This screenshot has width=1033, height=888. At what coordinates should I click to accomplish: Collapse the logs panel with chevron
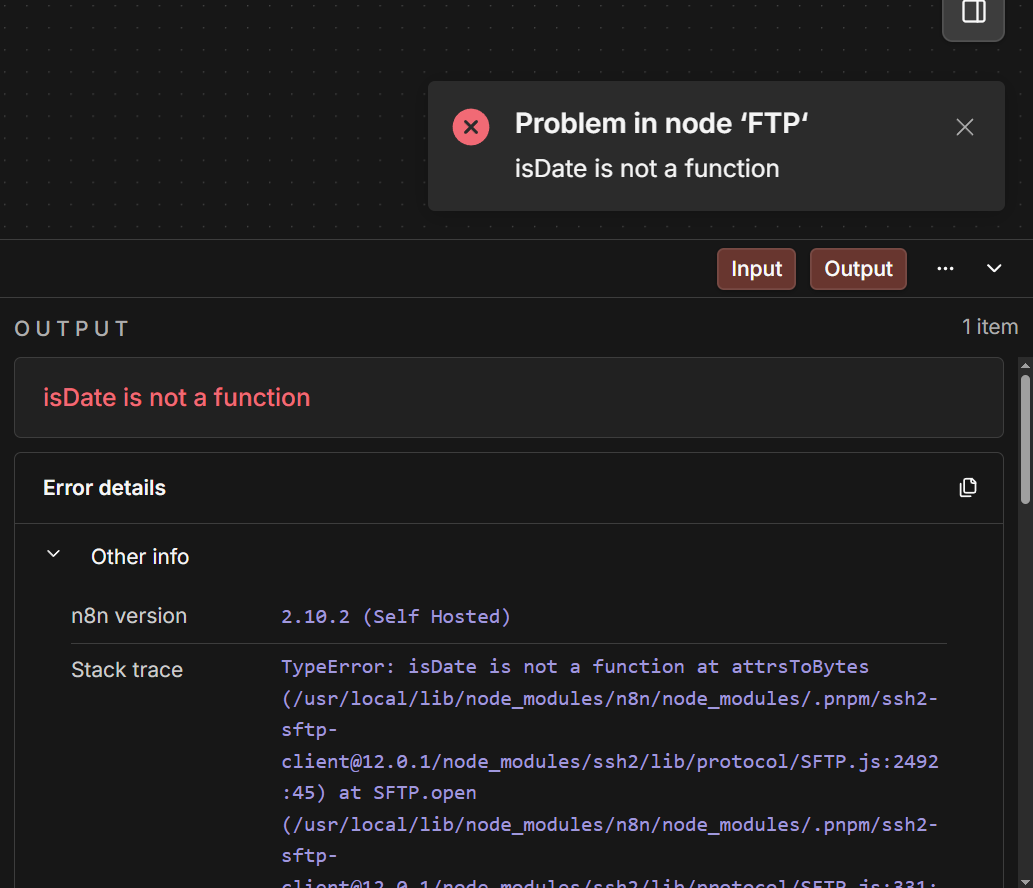pyautogui.click(x=994, y=269)
